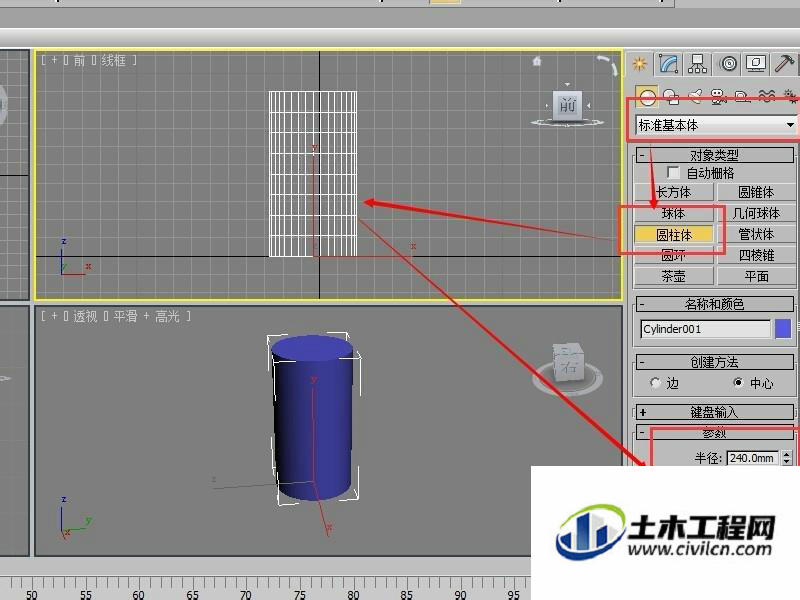Open the Motion panel tab
Image resolution: width=800 pixels, height=600 pixels.
click(x=728, y=64)
